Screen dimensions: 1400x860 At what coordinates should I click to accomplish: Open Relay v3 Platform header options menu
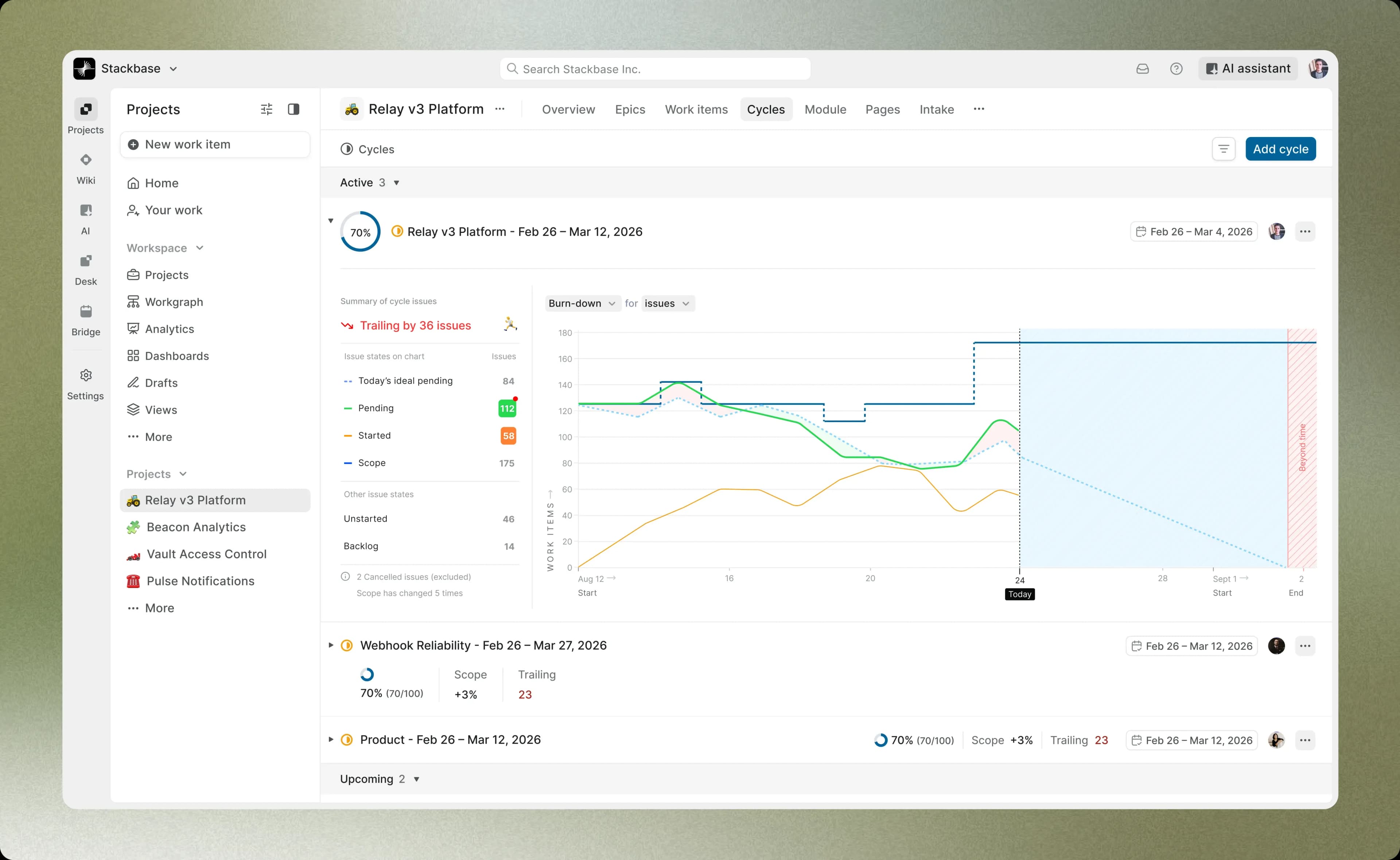point(499,109)
